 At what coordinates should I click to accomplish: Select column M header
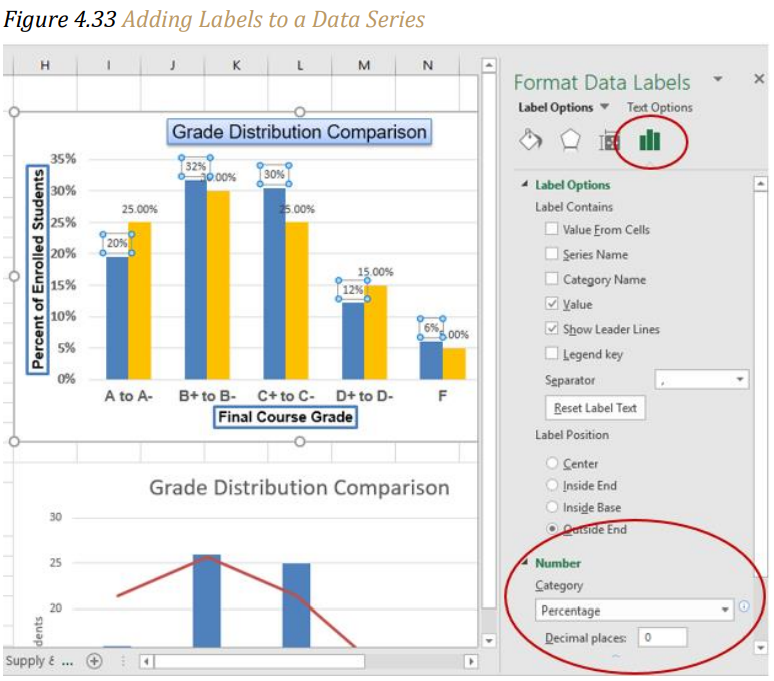364,65
